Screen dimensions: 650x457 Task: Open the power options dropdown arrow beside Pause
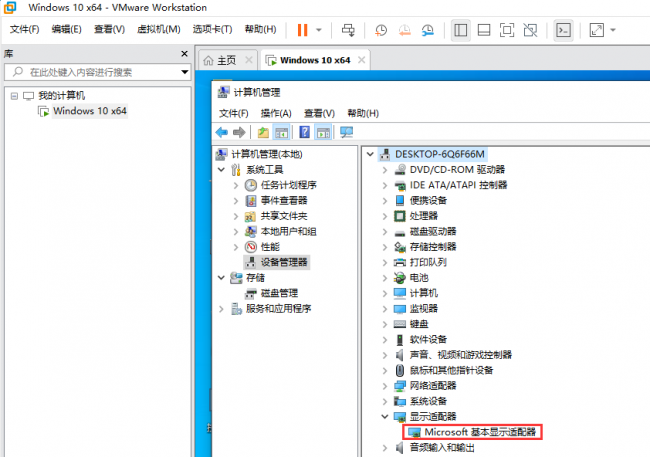[x=319, y=30]
